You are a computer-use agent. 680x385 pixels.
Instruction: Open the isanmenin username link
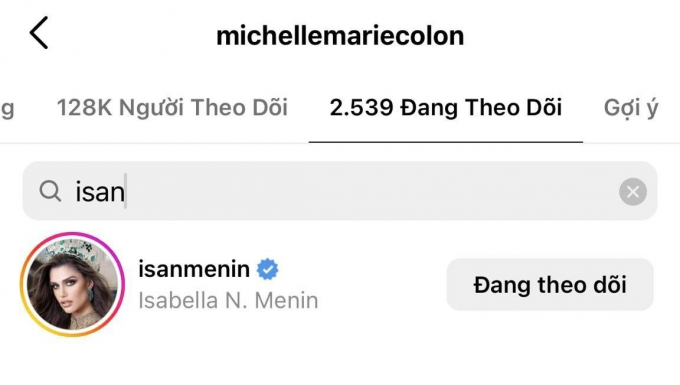coord(194,269)
